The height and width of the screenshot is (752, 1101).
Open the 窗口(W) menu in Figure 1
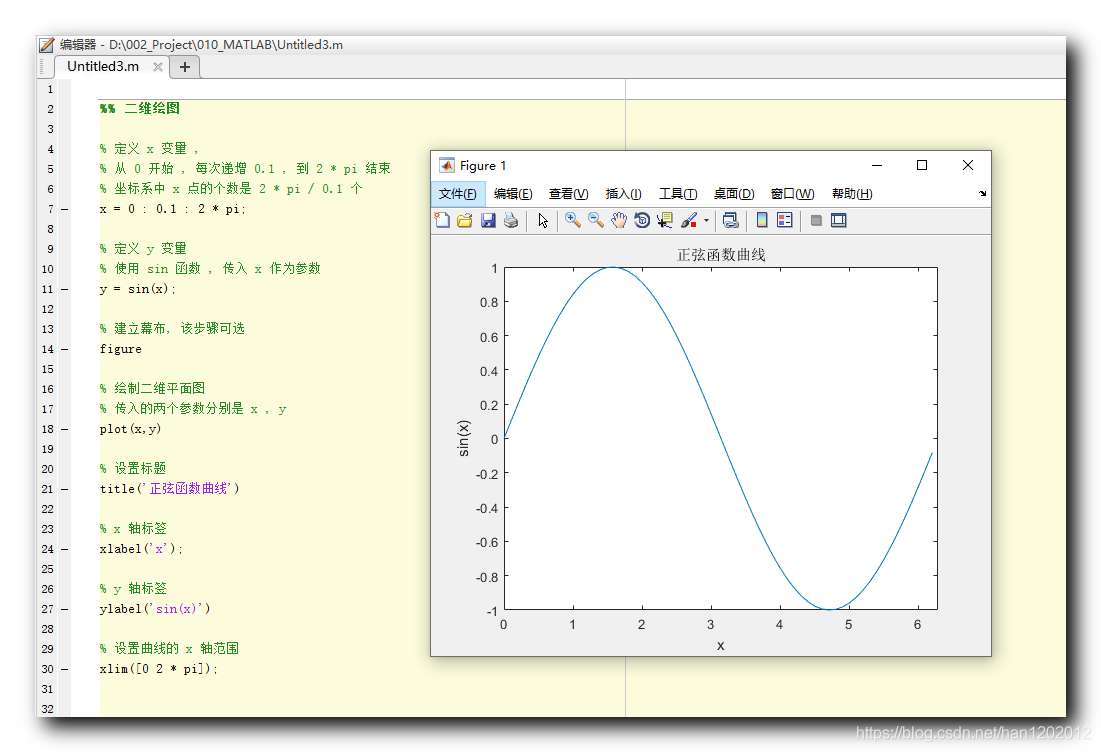pos(793,194)
